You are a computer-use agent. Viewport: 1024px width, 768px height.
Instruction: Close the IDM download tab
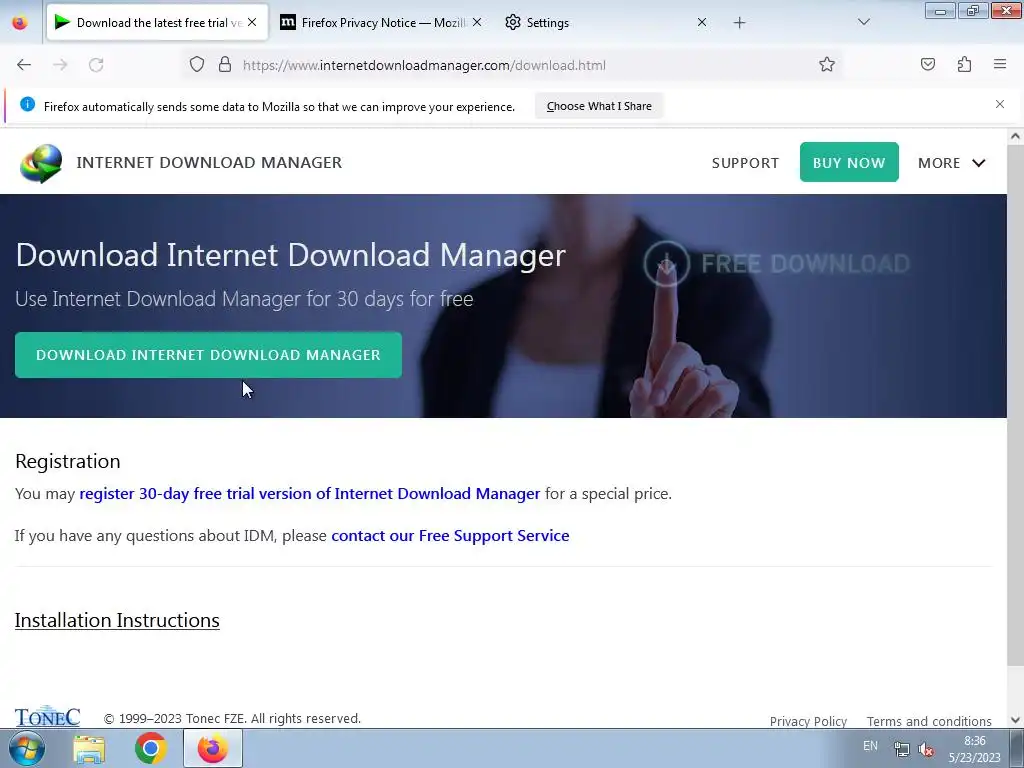[x=252, y=22]
